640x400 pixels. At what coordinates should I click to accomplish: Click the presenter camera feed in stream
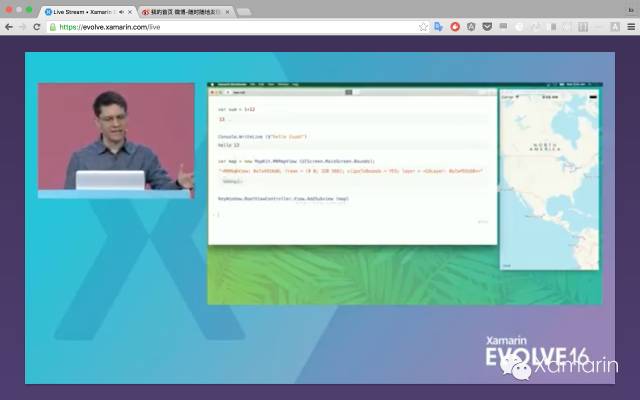click(116, 140)
